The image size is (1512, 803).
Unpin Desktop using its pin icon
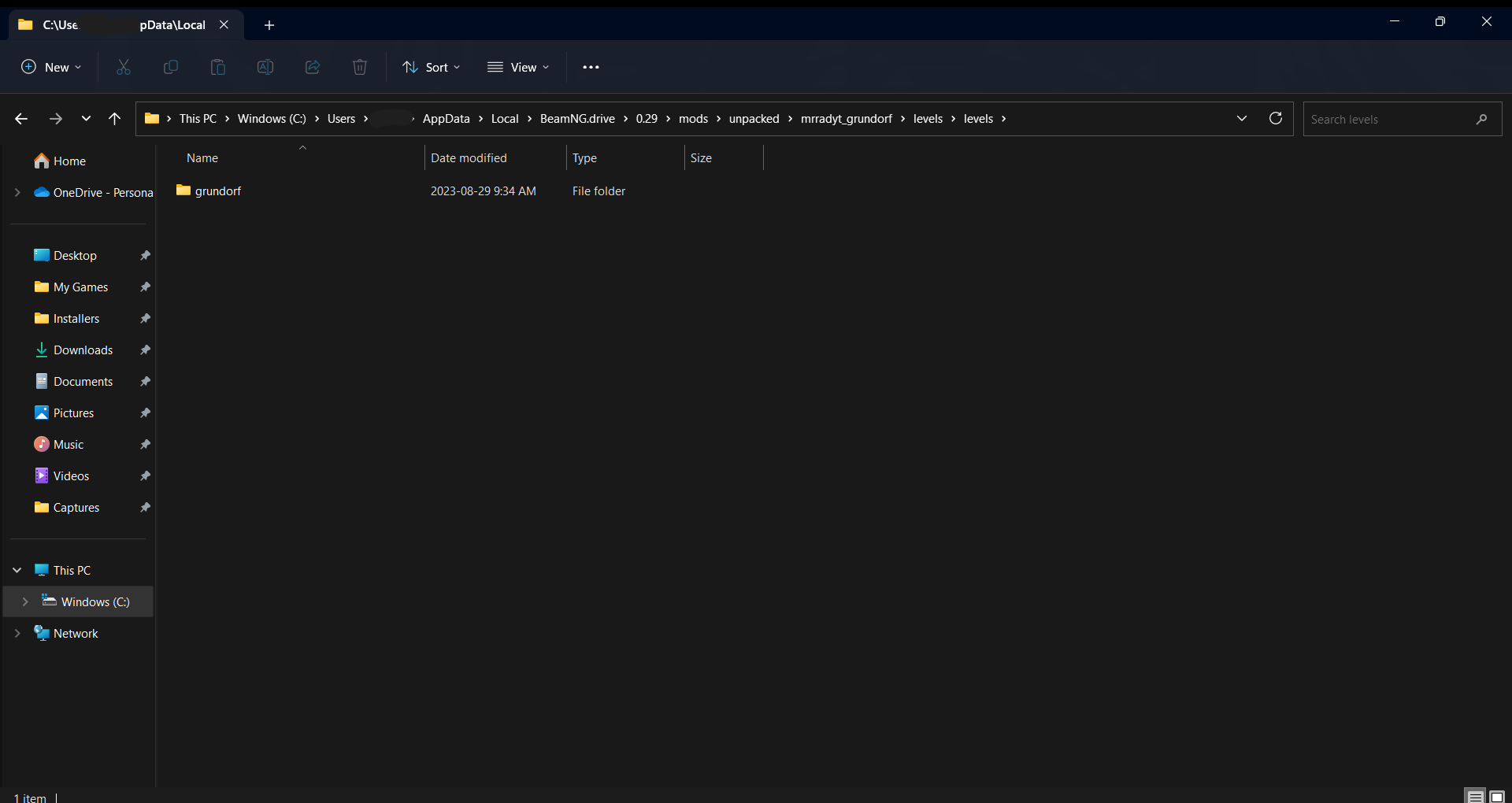coord(145,256)
